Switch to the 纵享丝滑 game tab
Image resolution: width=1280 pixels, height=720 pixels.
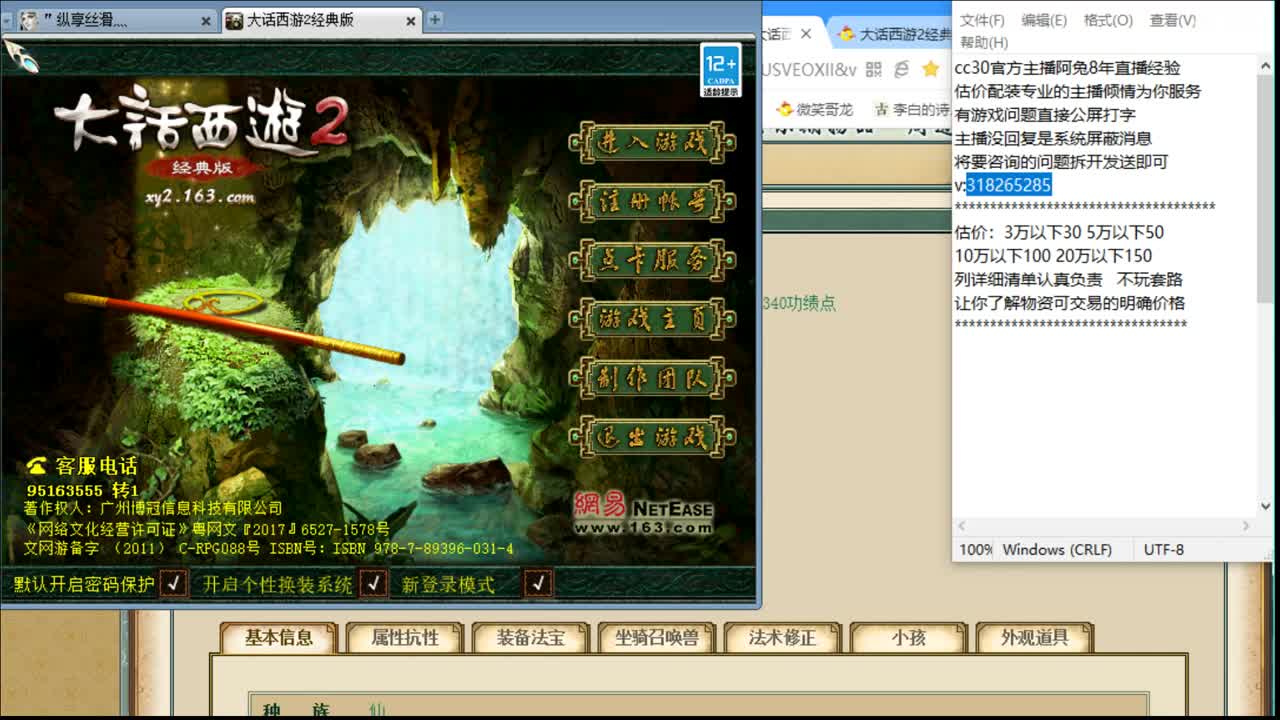(x=118, y=20)
